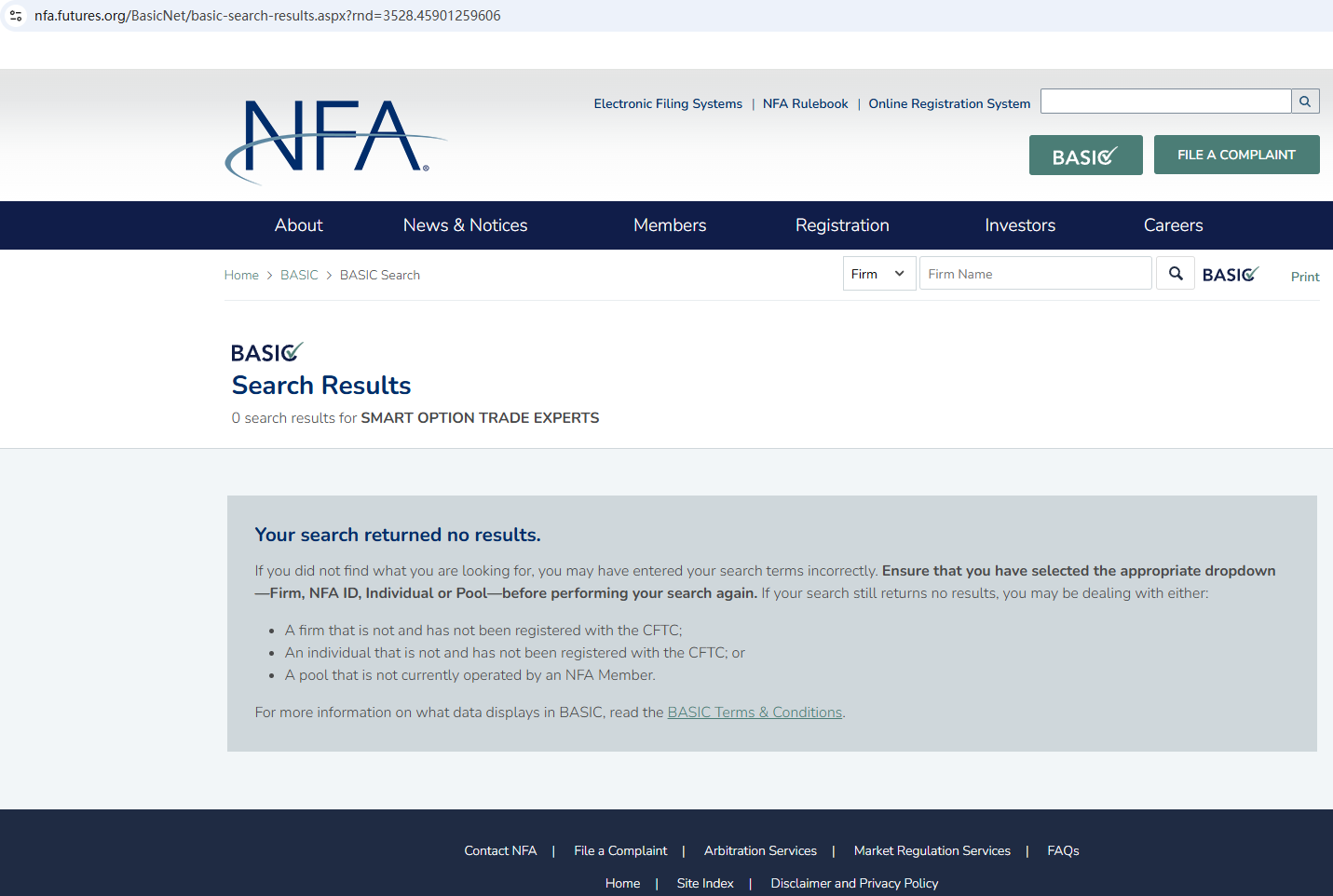The image size is (1333, 896).
Task: Expand the Firm search type dropdown
Action: pos(879,274)
